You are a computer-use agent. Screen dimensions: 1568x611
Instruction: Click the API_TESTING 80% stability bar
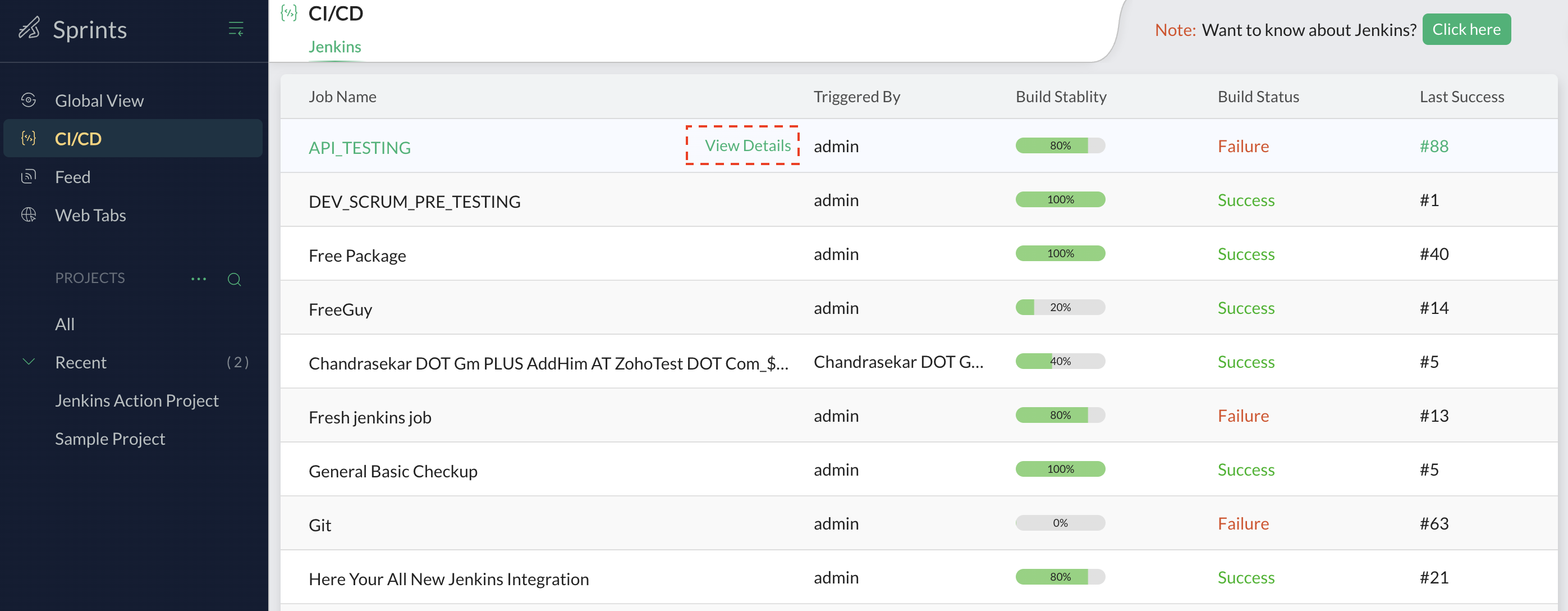[1060, 145]
